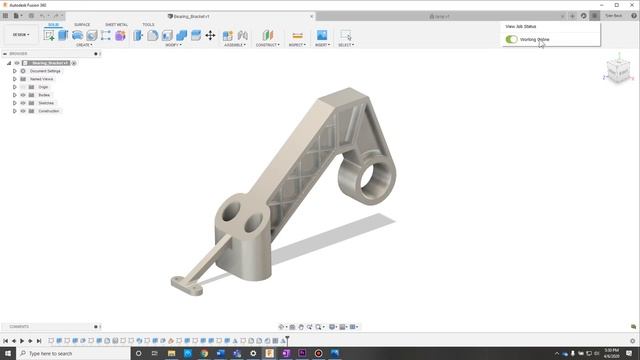Toggle visibility of Bearing_Bracket root component
The width and height of the screenshot is (640, 360).
pos(17,63)
